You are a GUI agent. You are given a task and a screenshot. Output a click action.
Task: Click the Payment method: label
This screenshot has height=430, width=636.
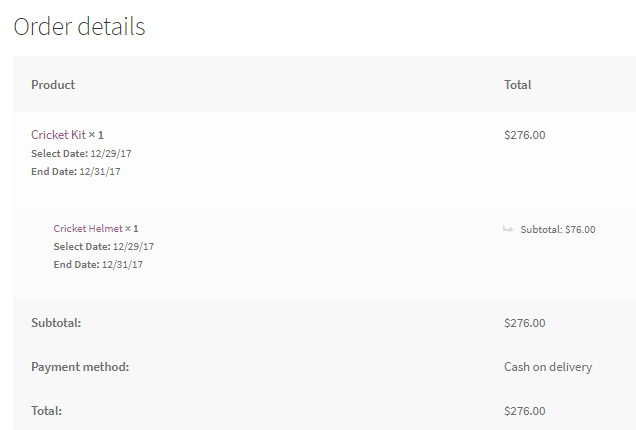point(80,367)
